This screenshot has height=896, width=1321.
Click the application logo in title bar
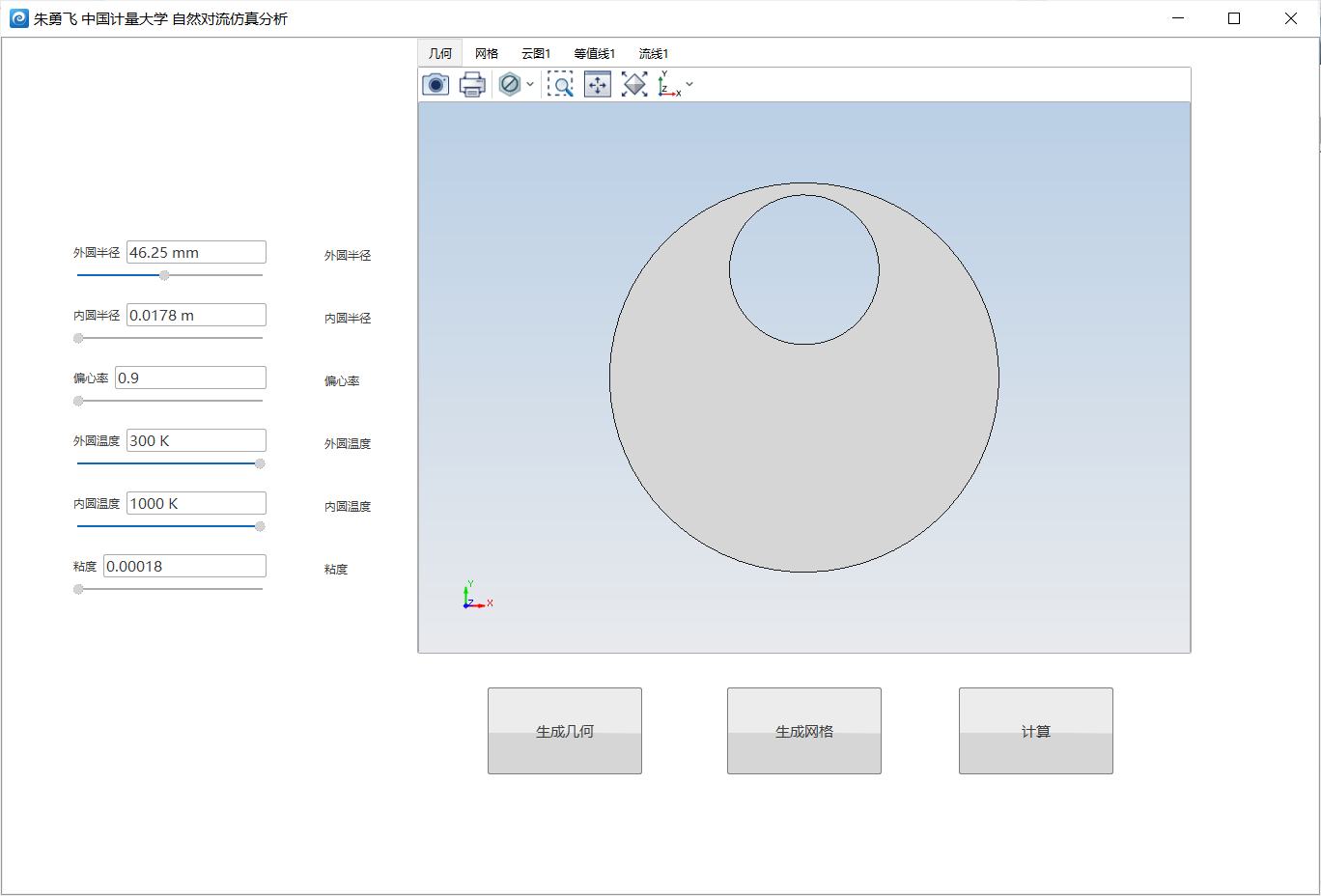pos(19,18)
